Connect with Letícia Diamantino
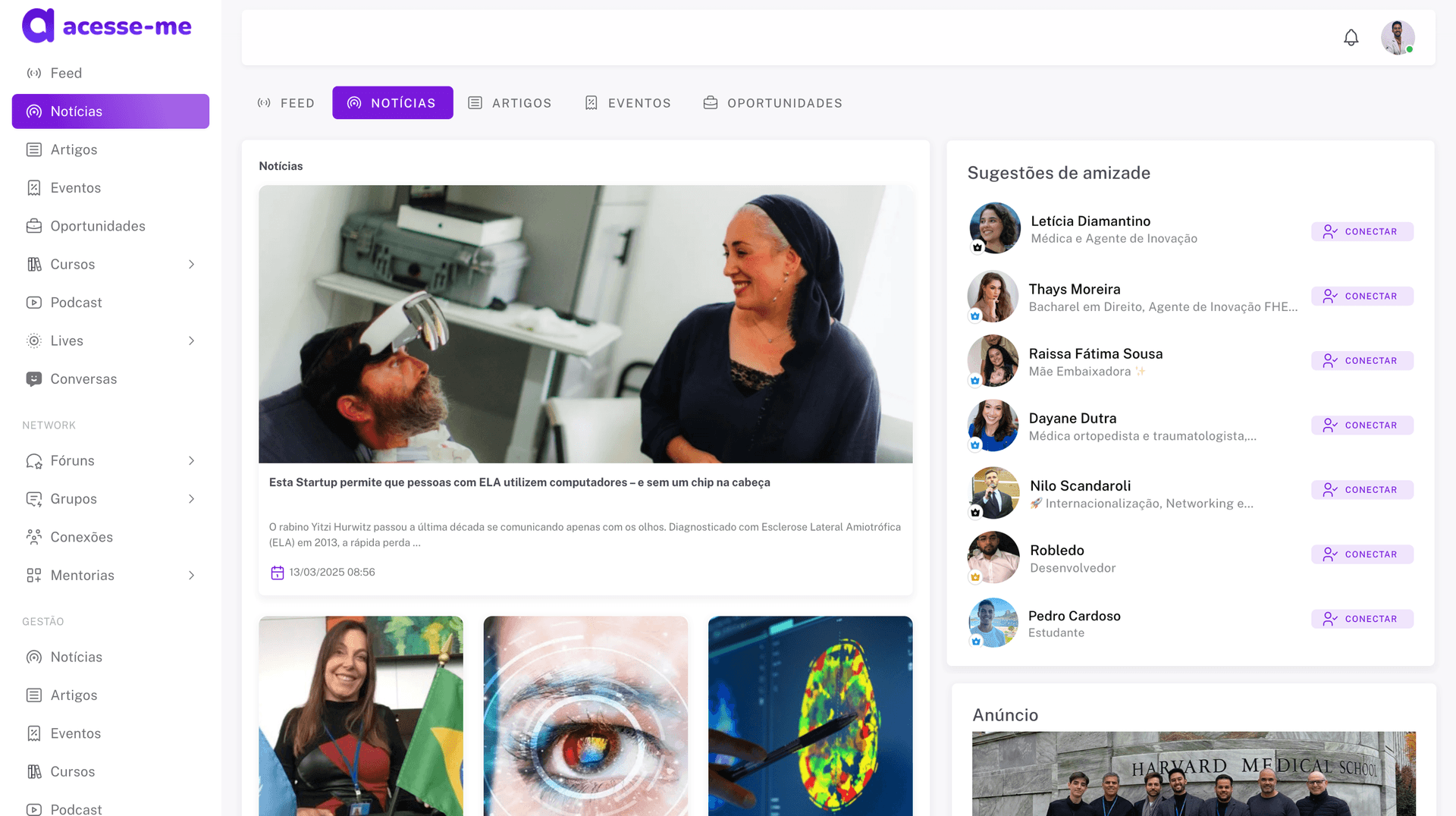Viewport: 1456px width, 816px height. tap(1362, 231)
